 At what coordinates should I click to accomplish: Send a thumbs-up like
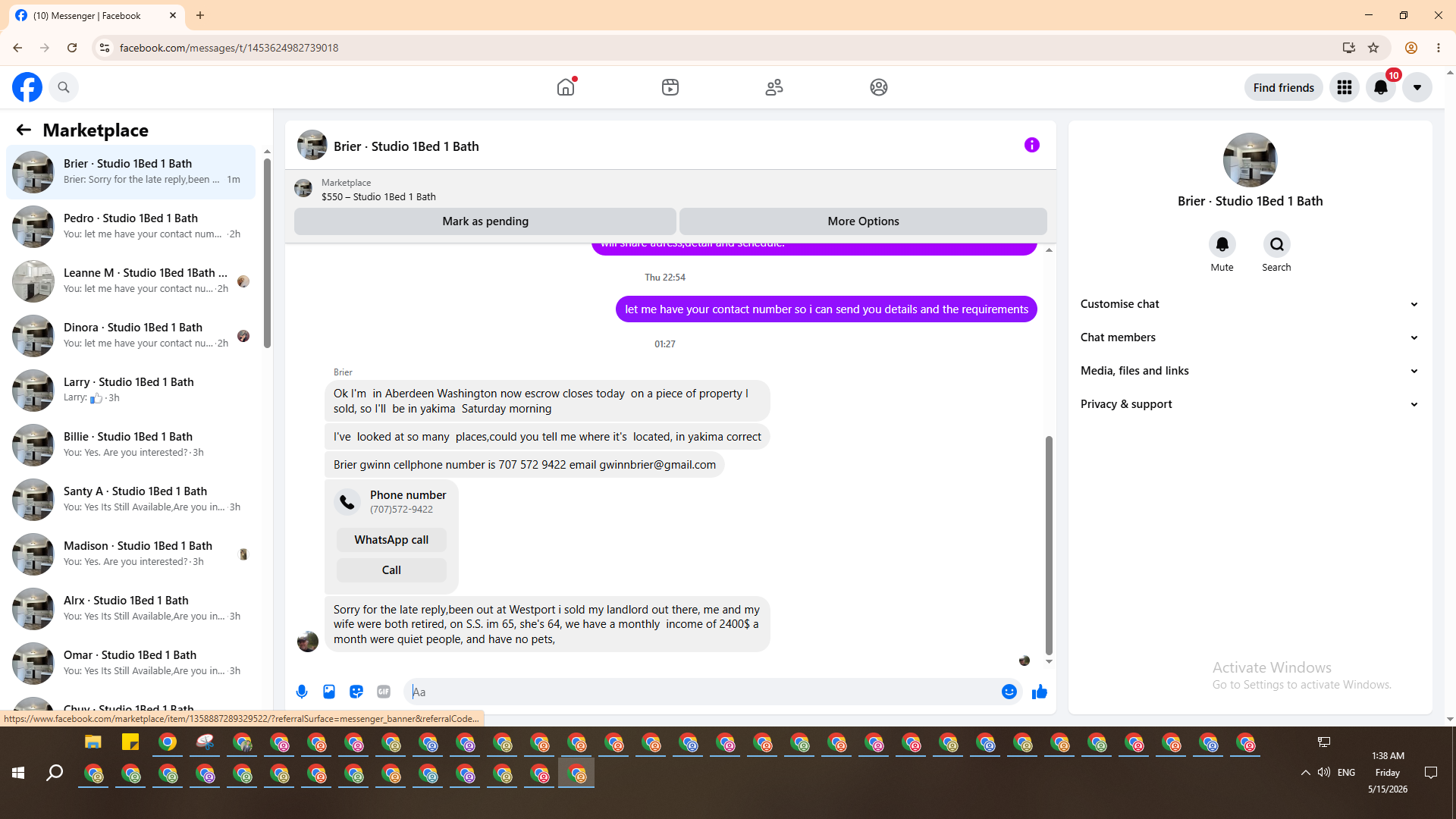pos(1040,692)
